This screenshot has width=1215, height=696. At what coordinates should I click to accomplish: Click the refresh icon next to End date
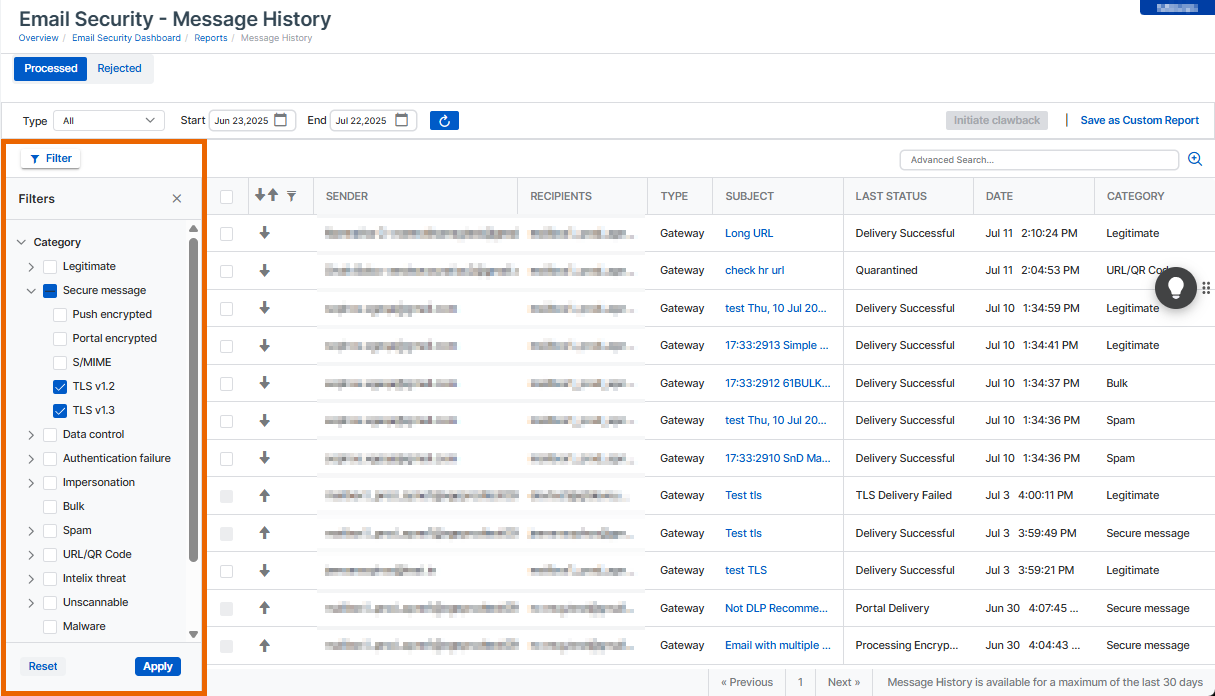[444, 121]
